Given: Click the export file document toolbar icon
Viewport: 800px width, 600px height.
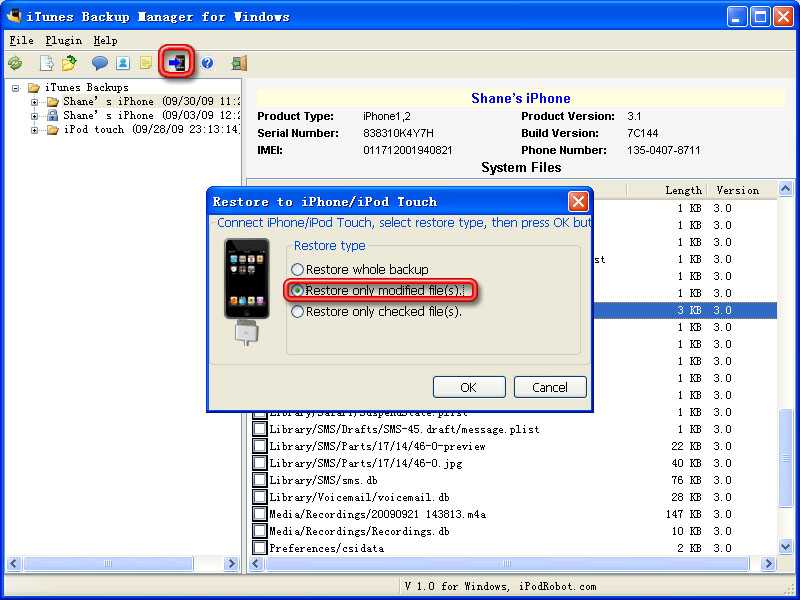Looking at the screenshot, I should pyautogui.click(x=46, y=63).
